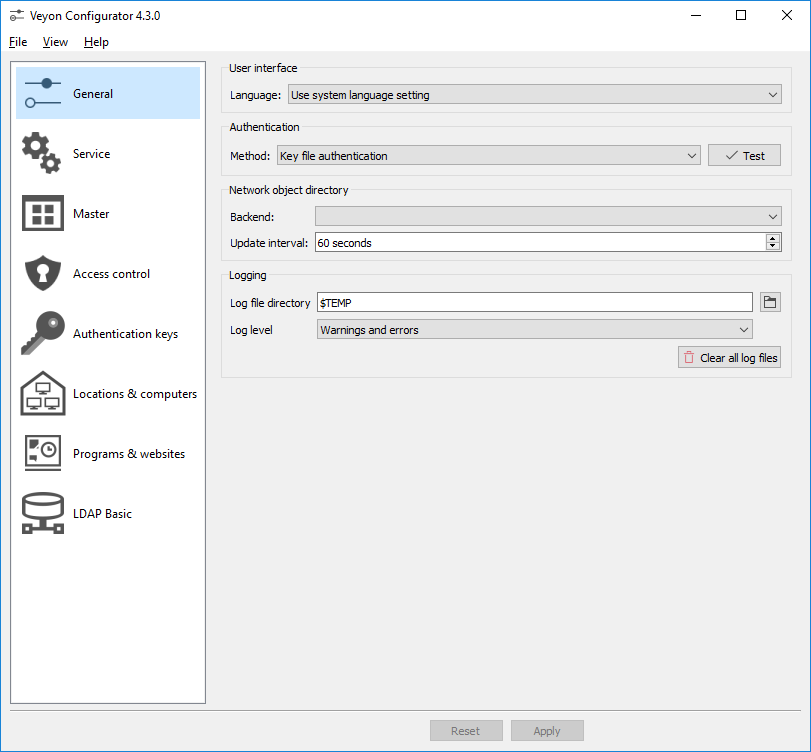This screenshot has width=811, height=752.
Task: Increase the update interval with up arrow
Action: coord(773,238)
